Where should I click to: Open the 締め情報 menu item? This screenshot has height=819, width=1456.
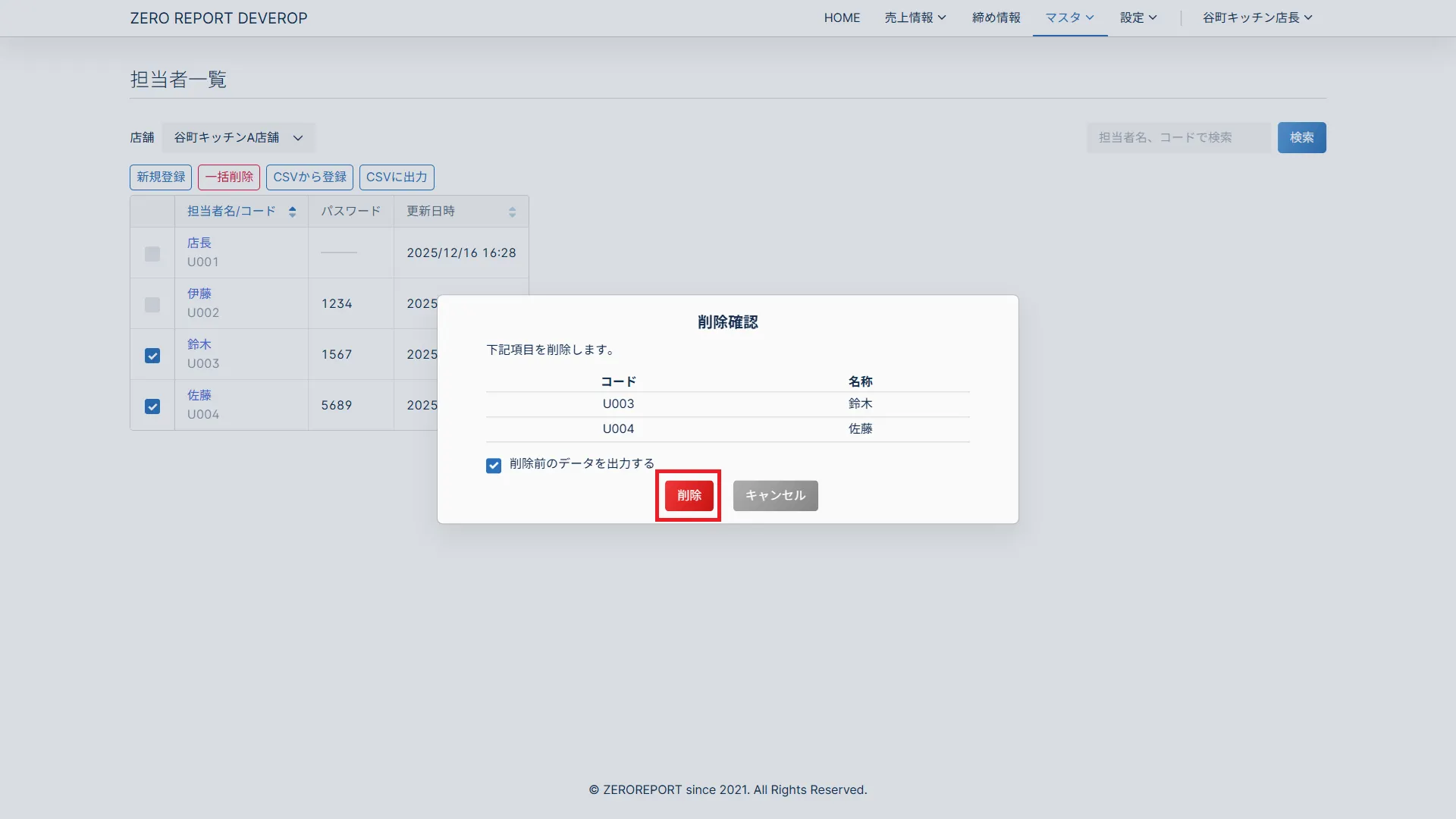coord(996,17)
